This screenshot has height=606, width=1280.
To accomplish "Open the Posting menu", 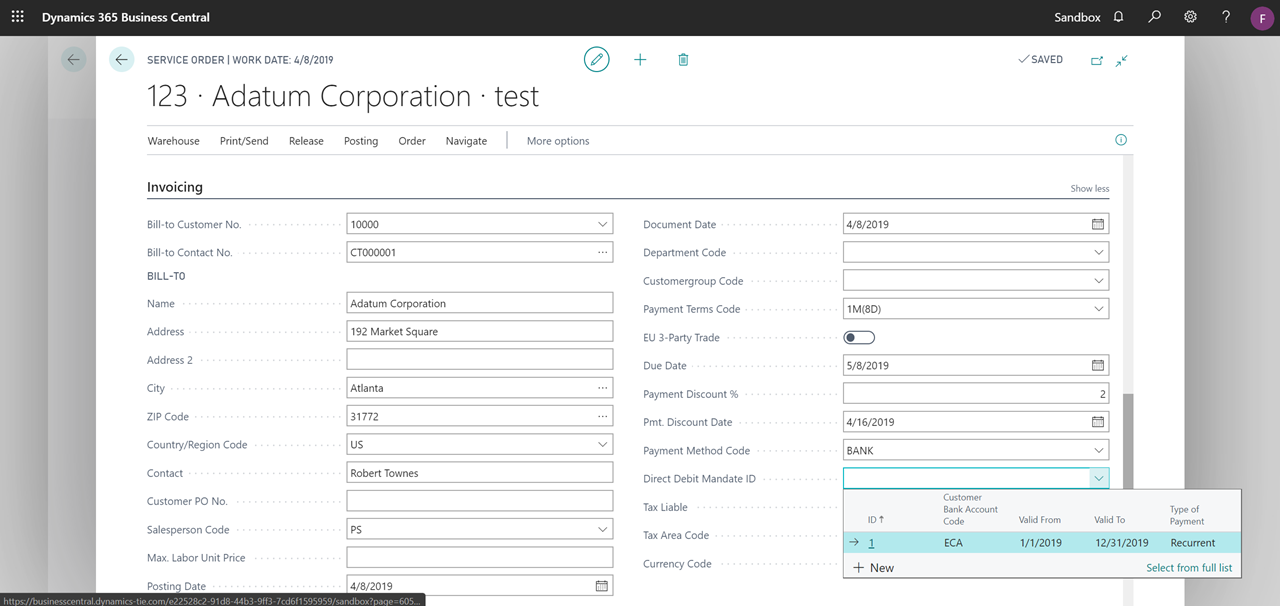I will click(x=361, y=141).
